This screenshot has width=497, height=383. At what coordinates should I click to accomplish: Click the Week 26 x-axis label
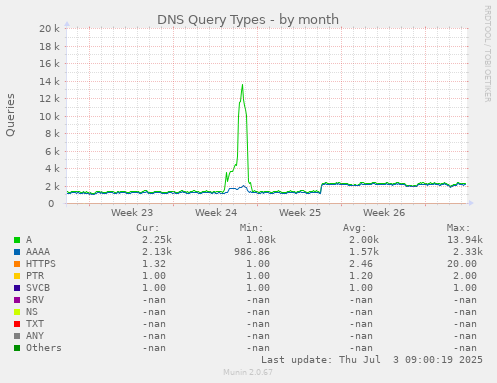[x=384, y=213]
